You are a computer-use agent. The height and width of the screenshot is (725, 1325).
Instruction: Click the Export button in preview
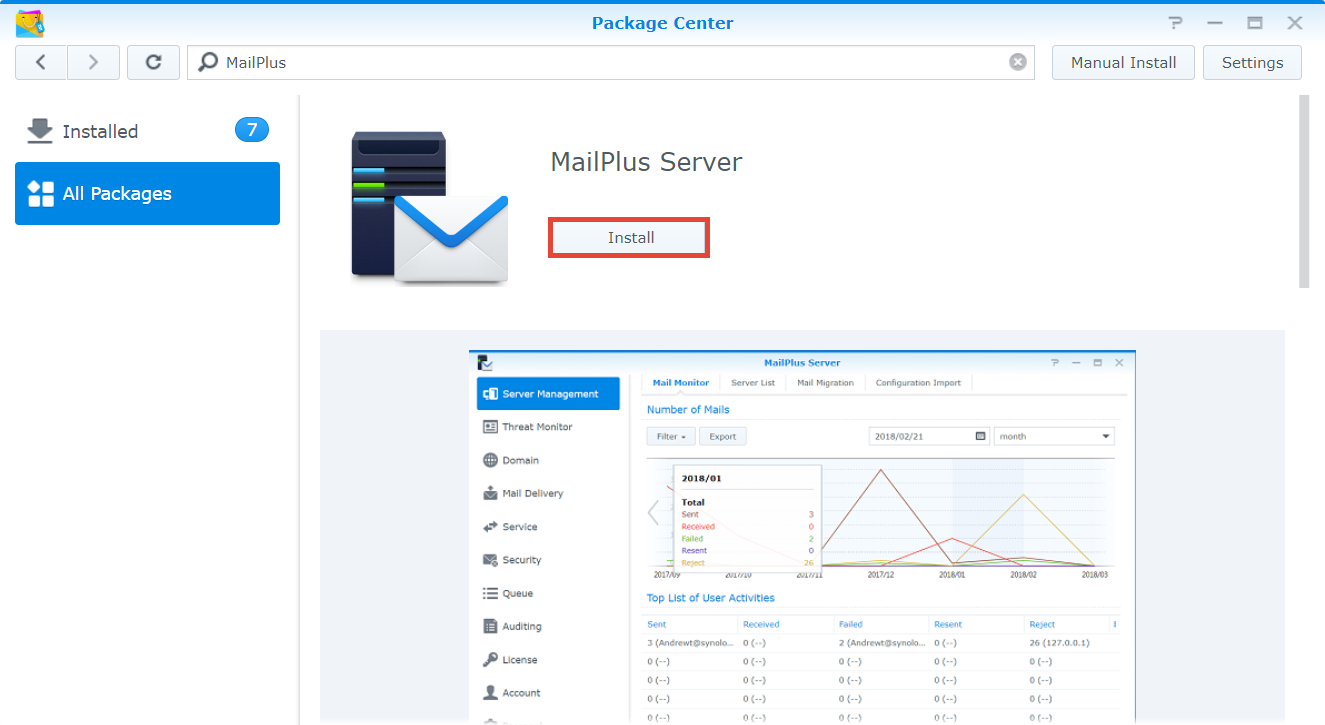click(723, 437)
